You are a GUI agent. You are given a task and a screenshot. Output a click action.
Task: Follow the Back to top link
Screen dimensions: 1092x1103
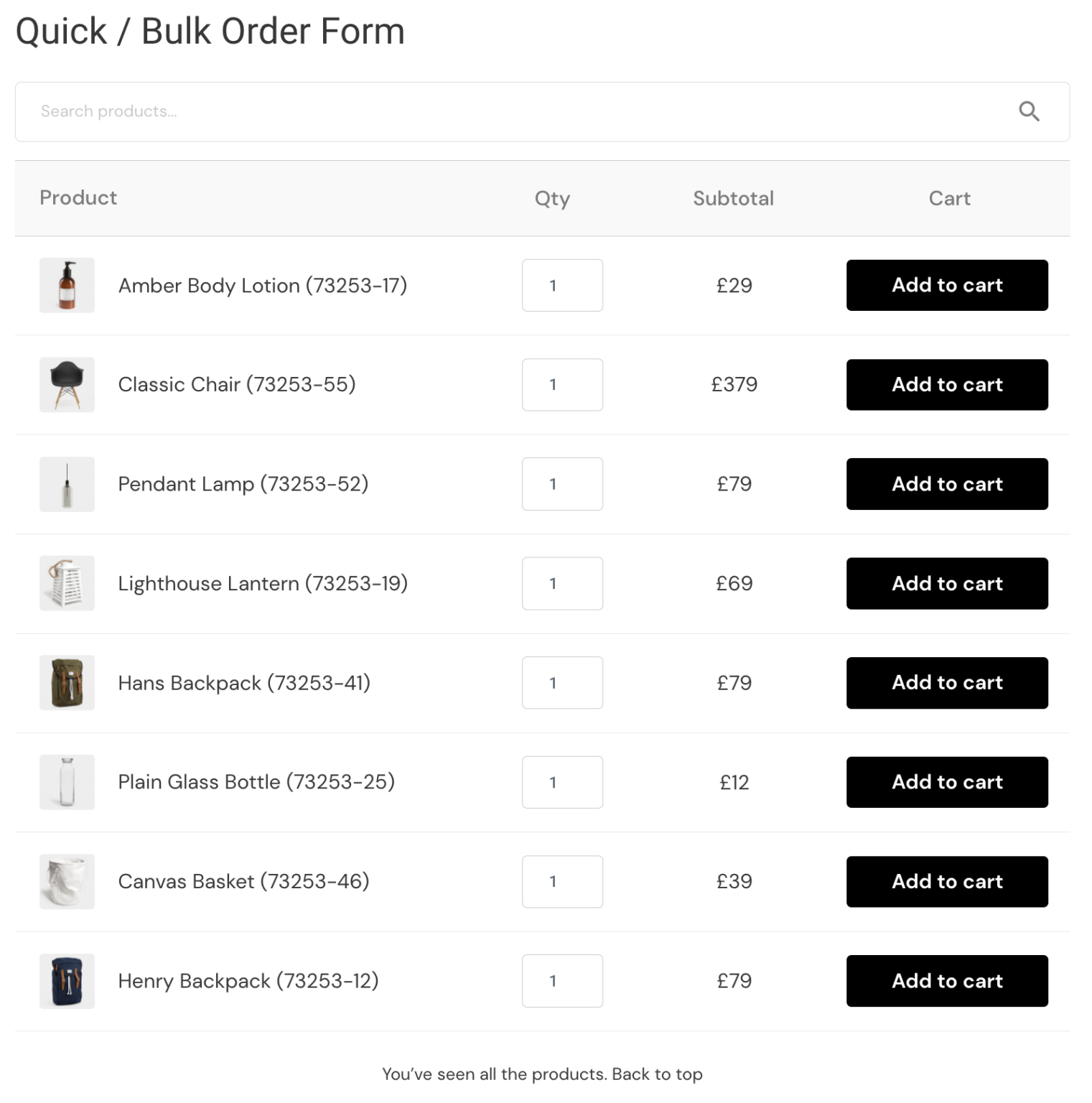tap(656, 1074)
